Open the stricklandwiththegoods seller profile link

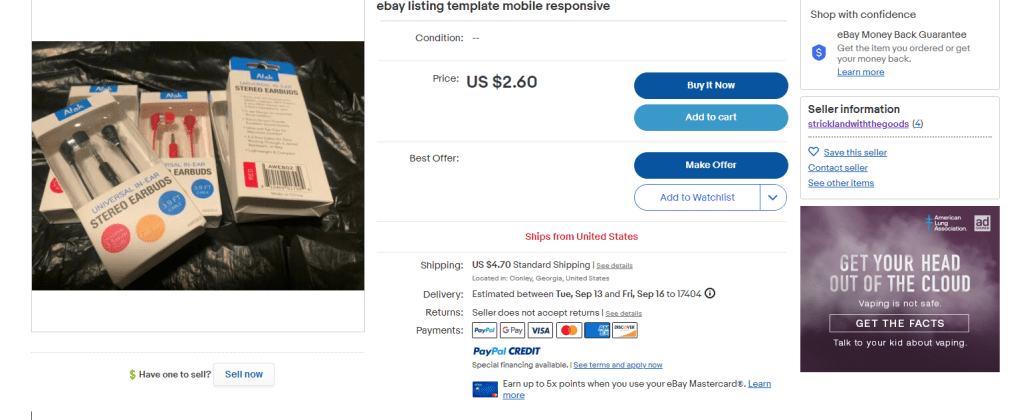(858, 123)
